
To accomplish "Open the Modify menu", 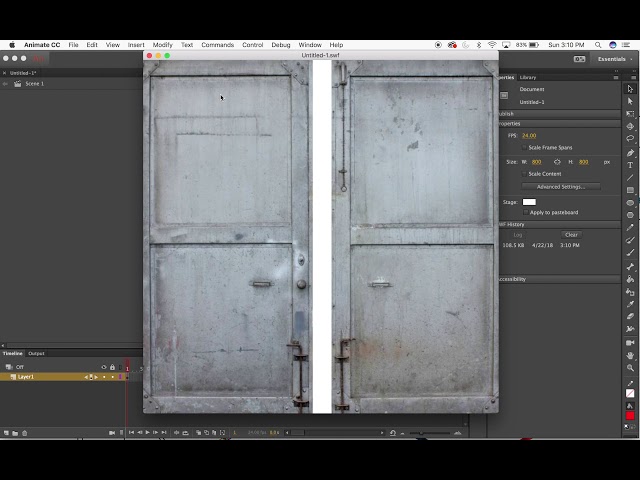I will 162,45.
